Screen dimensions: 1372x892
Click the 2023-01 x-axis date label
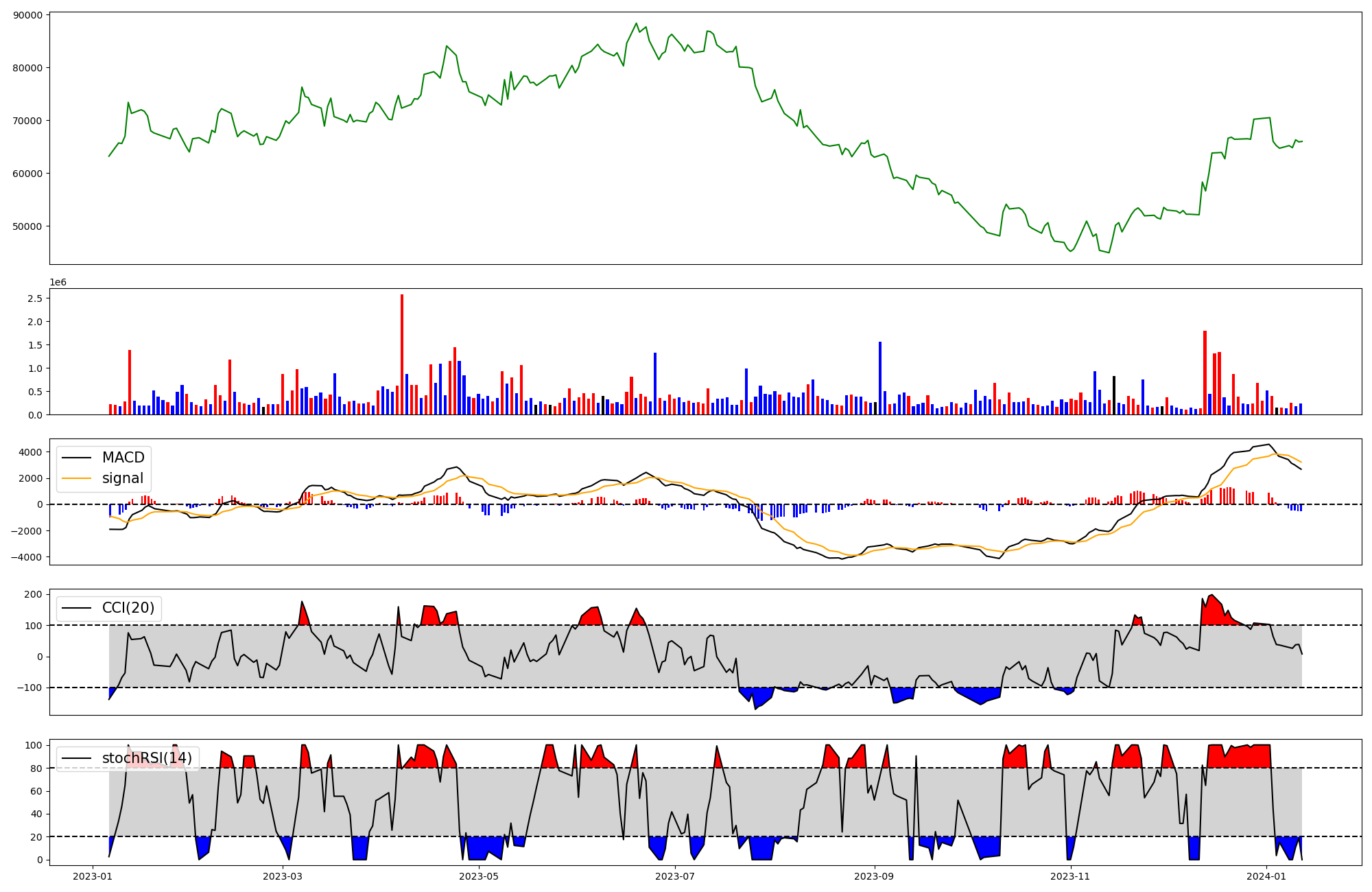click(x=92, y=876)
